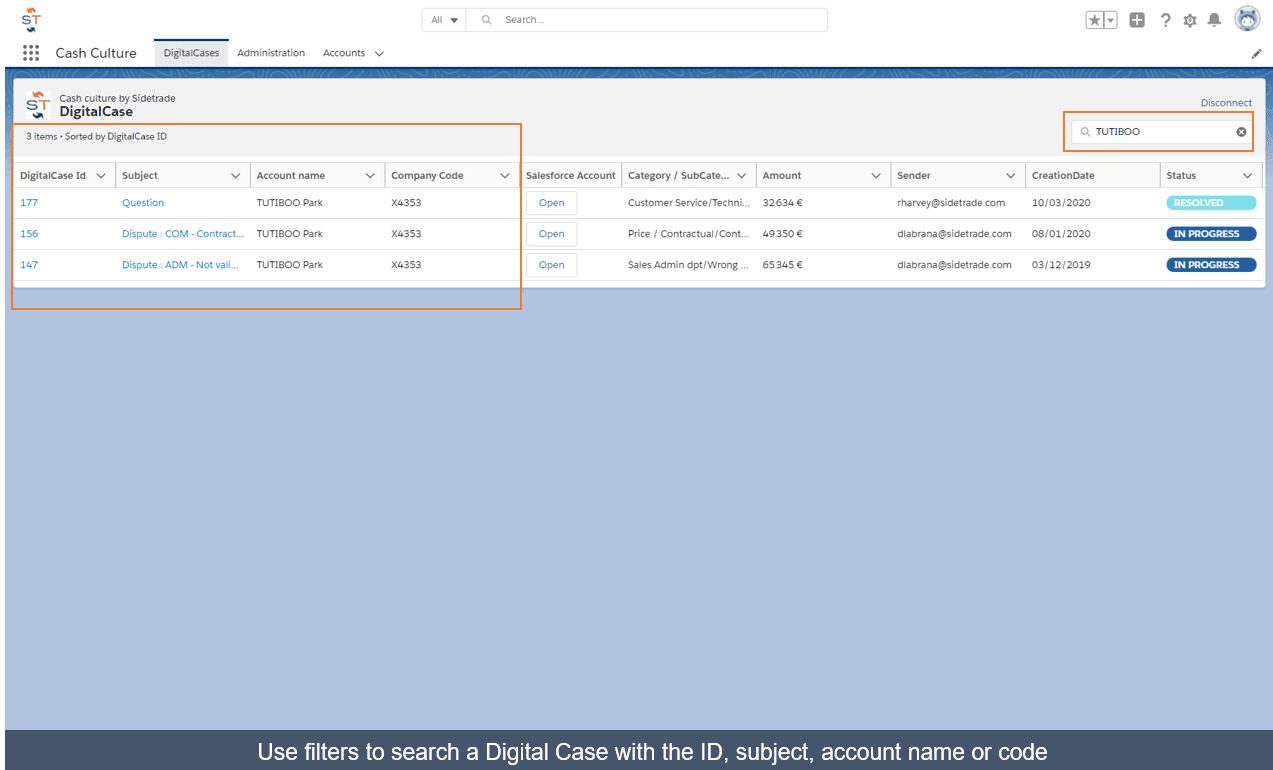Open the Dispute : COM - Contract subject

183,234
